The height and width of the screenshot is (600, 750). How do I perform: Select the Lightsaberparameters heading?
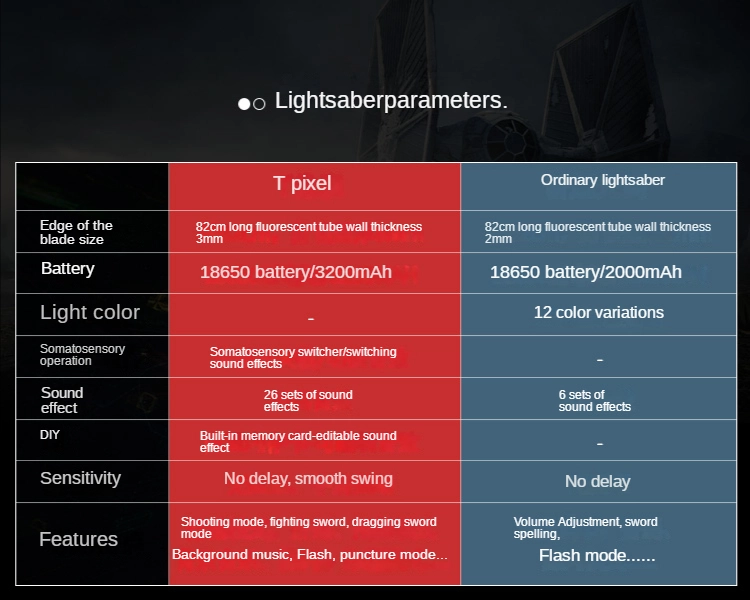[391, 100]
